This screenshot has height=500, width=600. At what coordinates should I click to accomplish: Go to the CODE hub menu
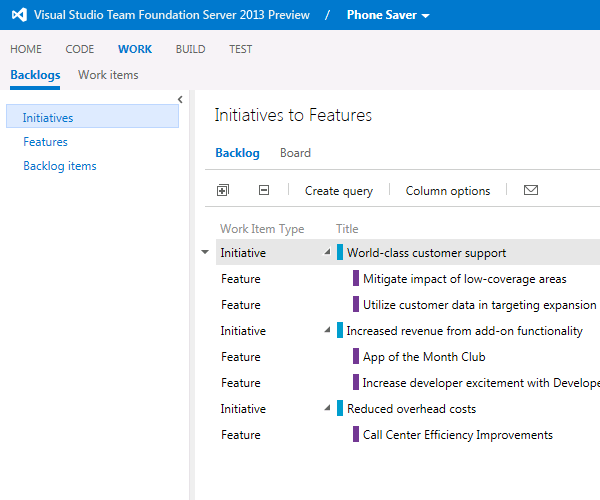coord(80,49)
